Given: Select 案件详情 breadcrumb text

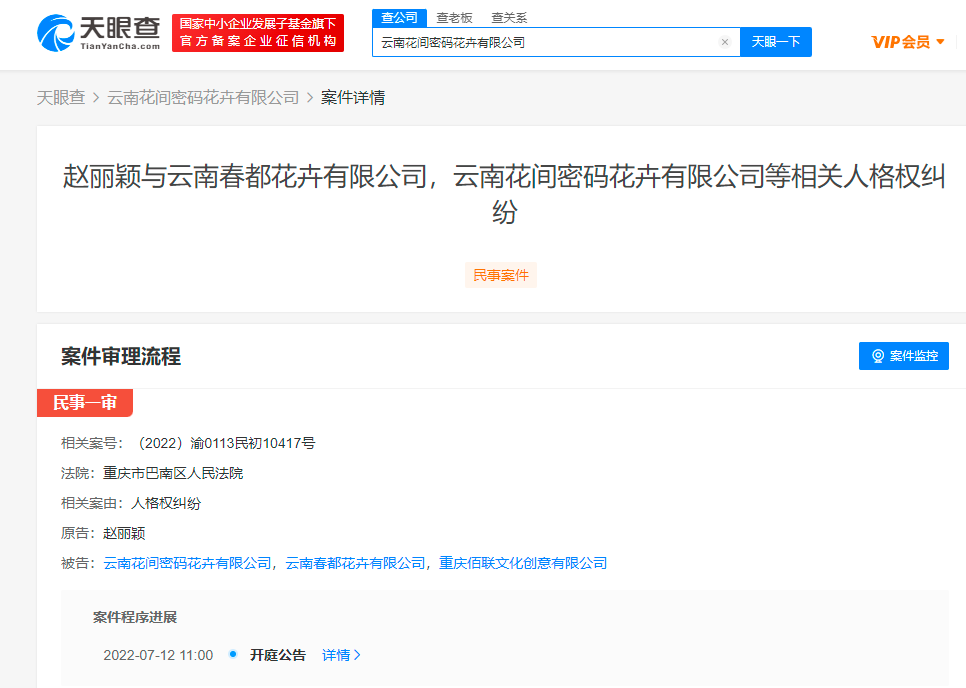Looking at the screenshot, I should tap(353, 97).
